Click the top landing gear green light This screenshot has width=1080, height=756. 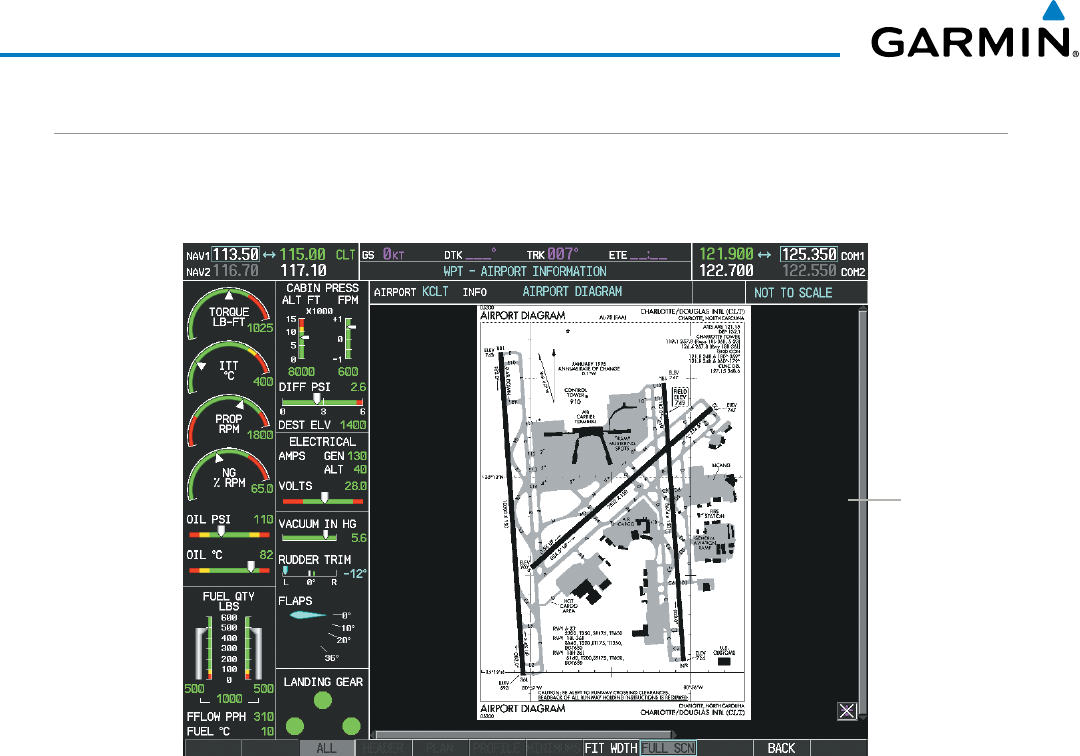point(323,700)
